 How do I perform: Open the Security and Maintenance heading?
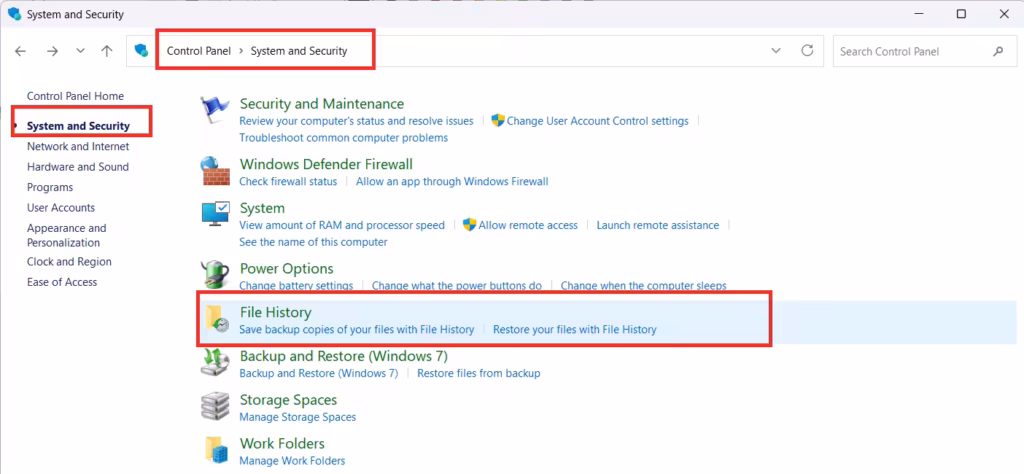pos(322,104)
